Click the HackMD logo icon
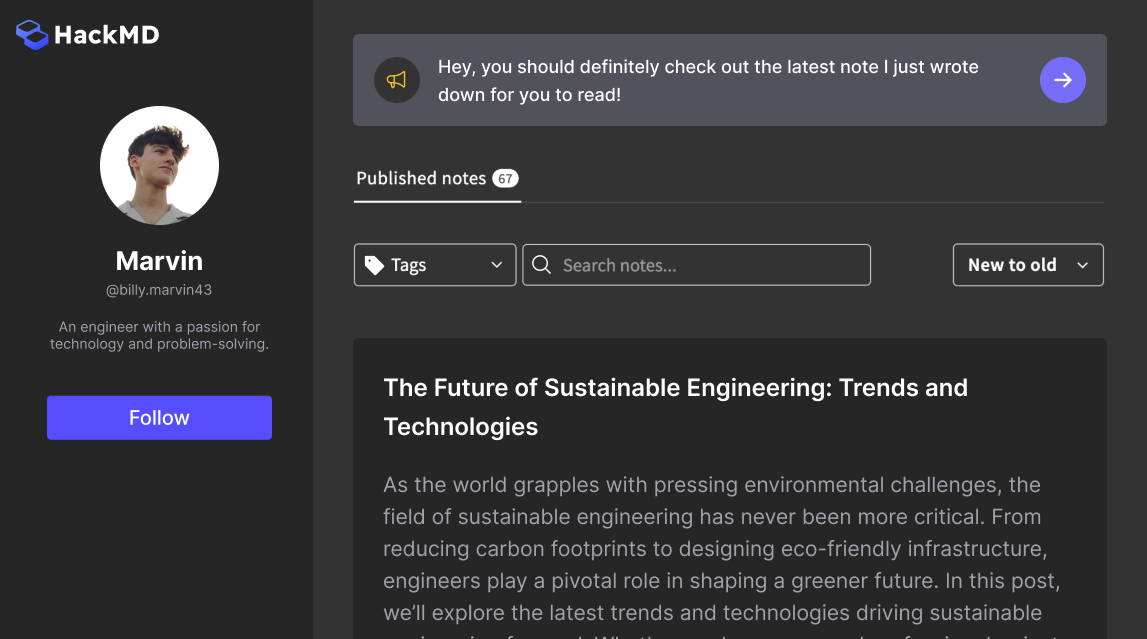The image size is (1147, 639). 32,35
